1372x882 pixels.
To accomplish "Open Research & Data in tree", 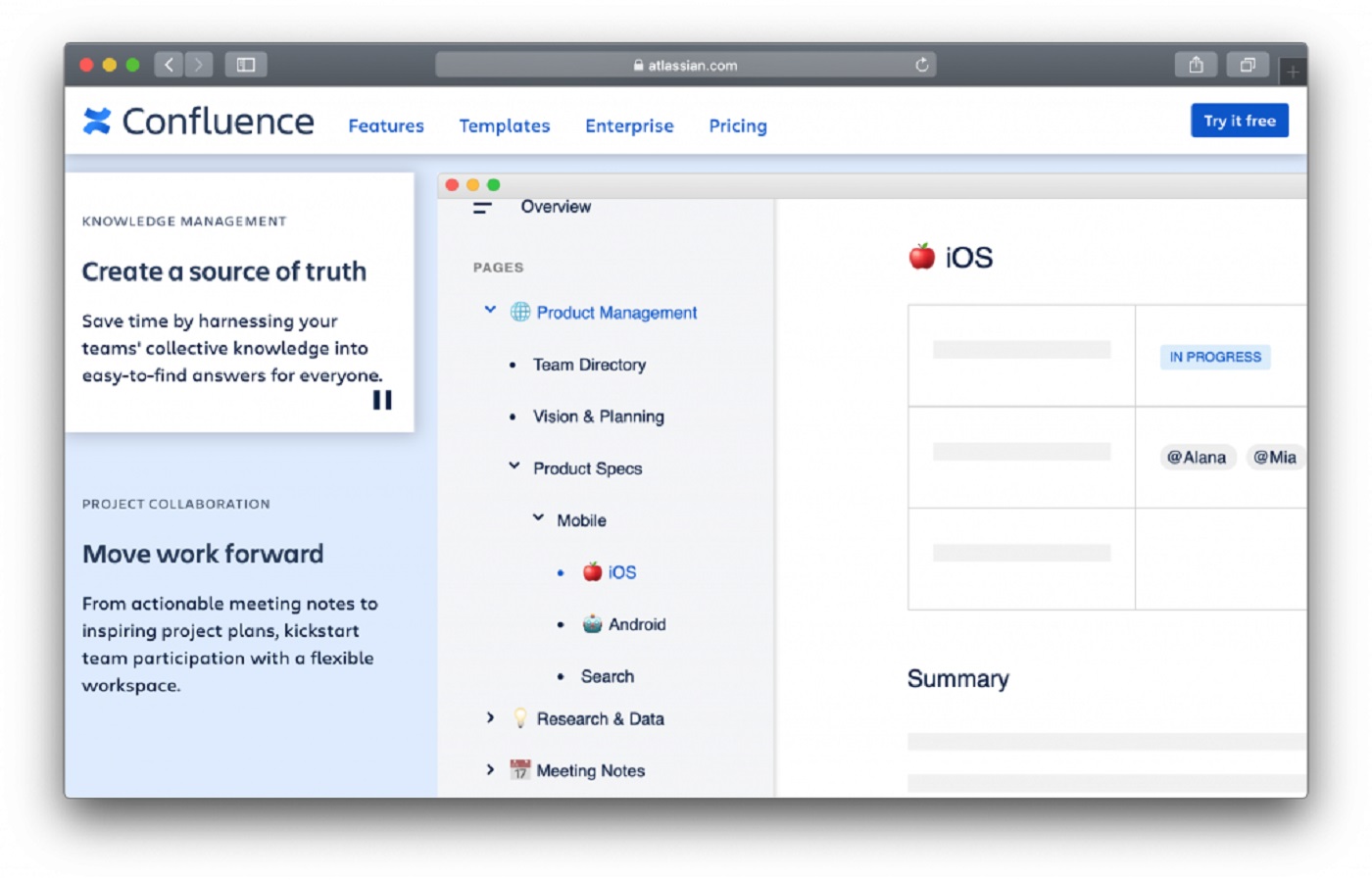I will coord(600,718).
